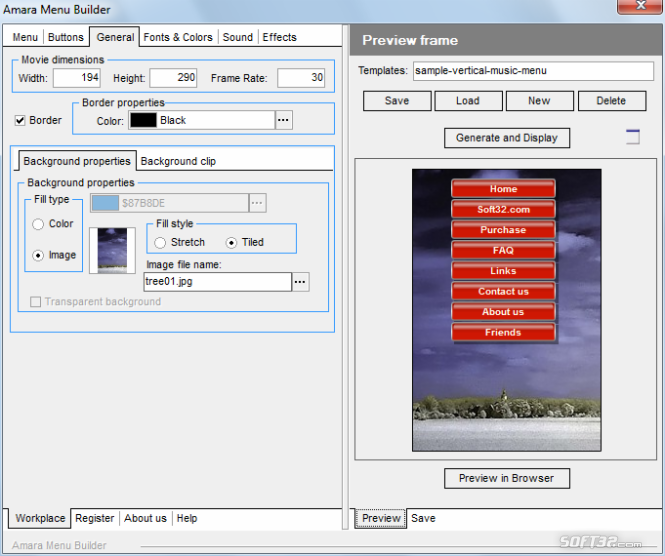Switch to the Save tab at bottom right

423,518
